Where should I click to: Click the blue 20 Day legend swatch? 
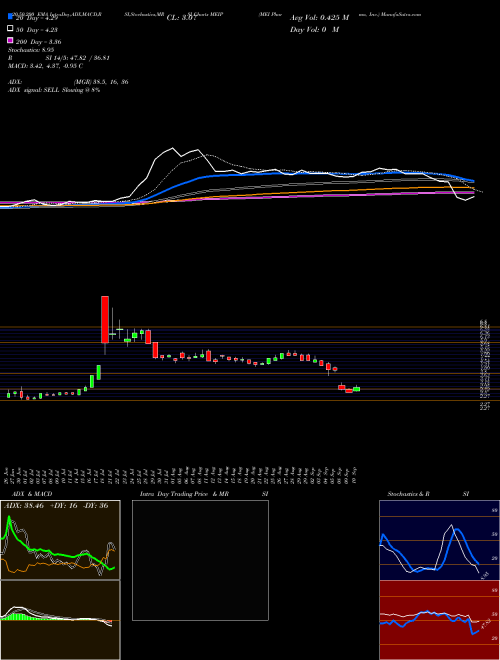click(x=10, y=17)
